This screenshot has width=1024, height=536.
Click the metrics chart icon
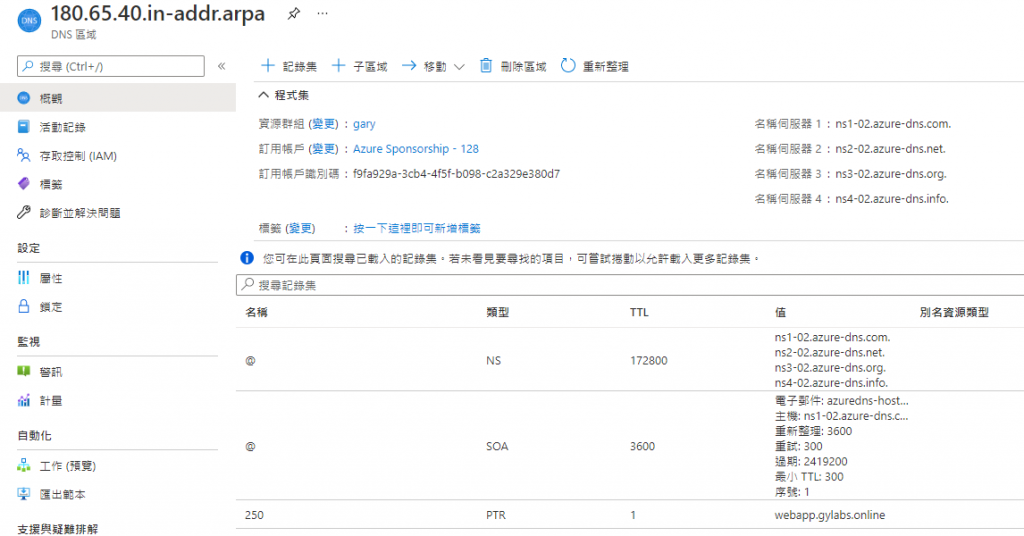click(x=24, y=400)
